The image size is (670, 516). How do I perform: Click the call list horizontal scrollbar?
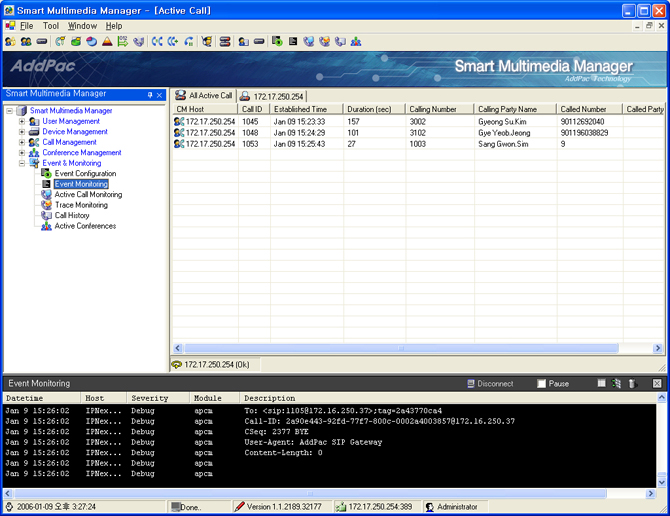tap(400, 349)
